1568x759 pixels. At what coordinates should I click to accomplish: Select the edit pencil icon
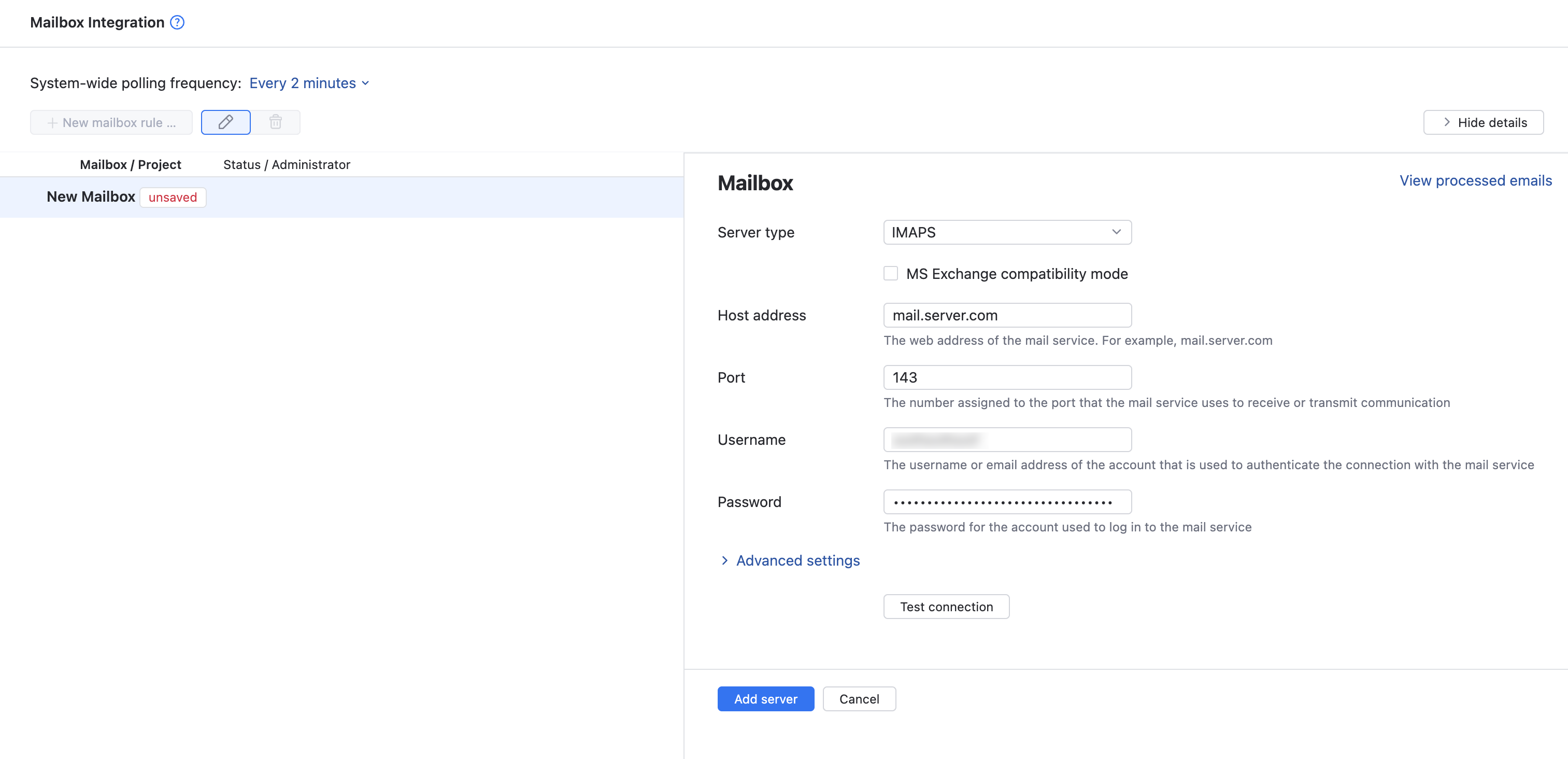(225, 122)
